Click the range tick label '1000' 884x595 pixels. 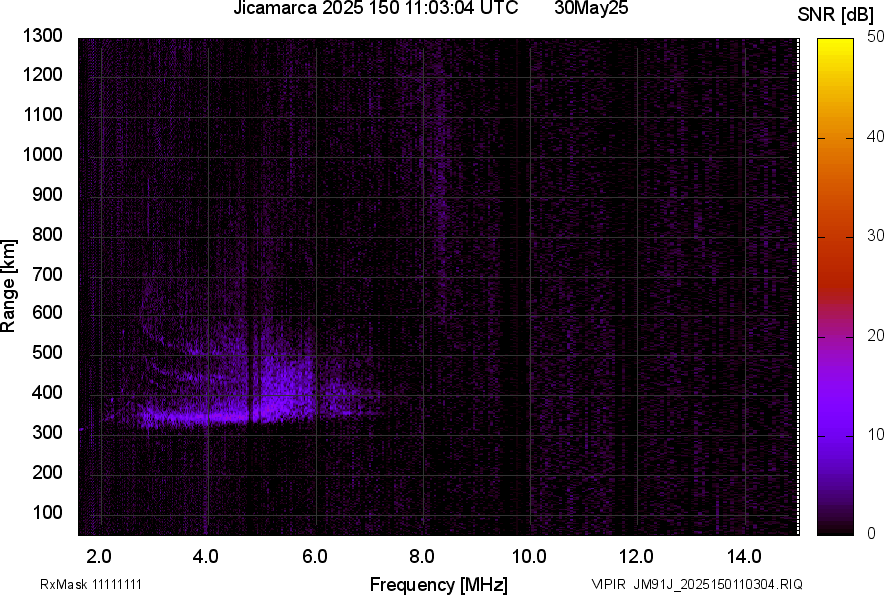(42, 155)
